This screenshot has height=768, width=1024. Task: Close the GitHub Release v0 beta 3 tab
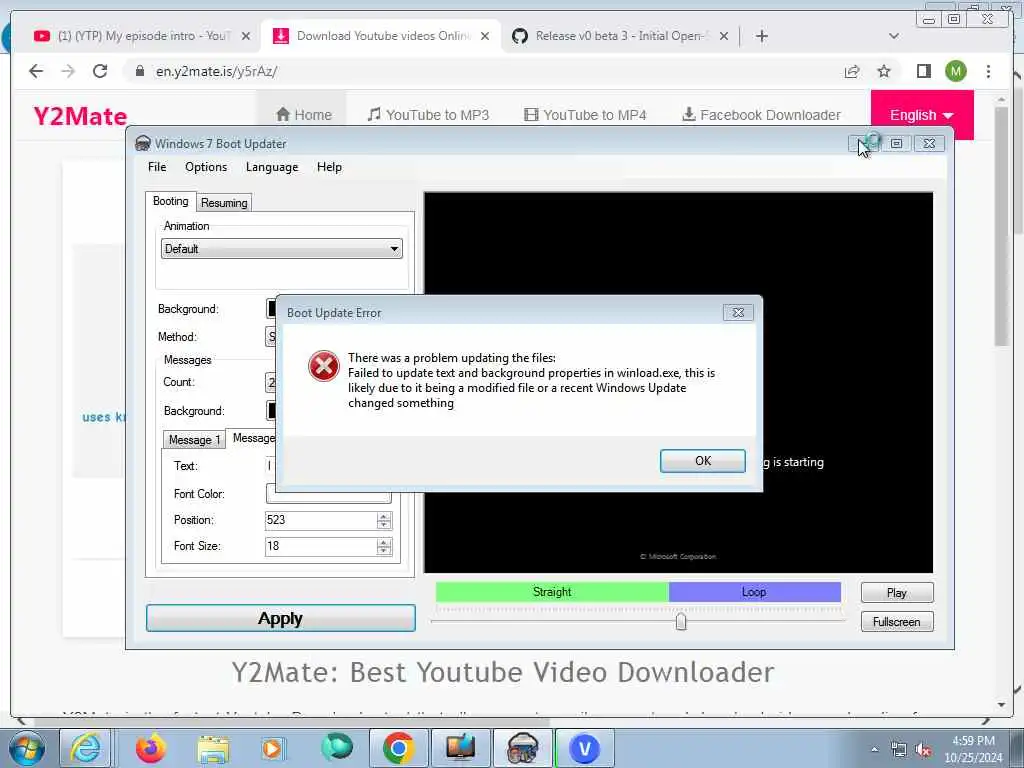point(724,36)
